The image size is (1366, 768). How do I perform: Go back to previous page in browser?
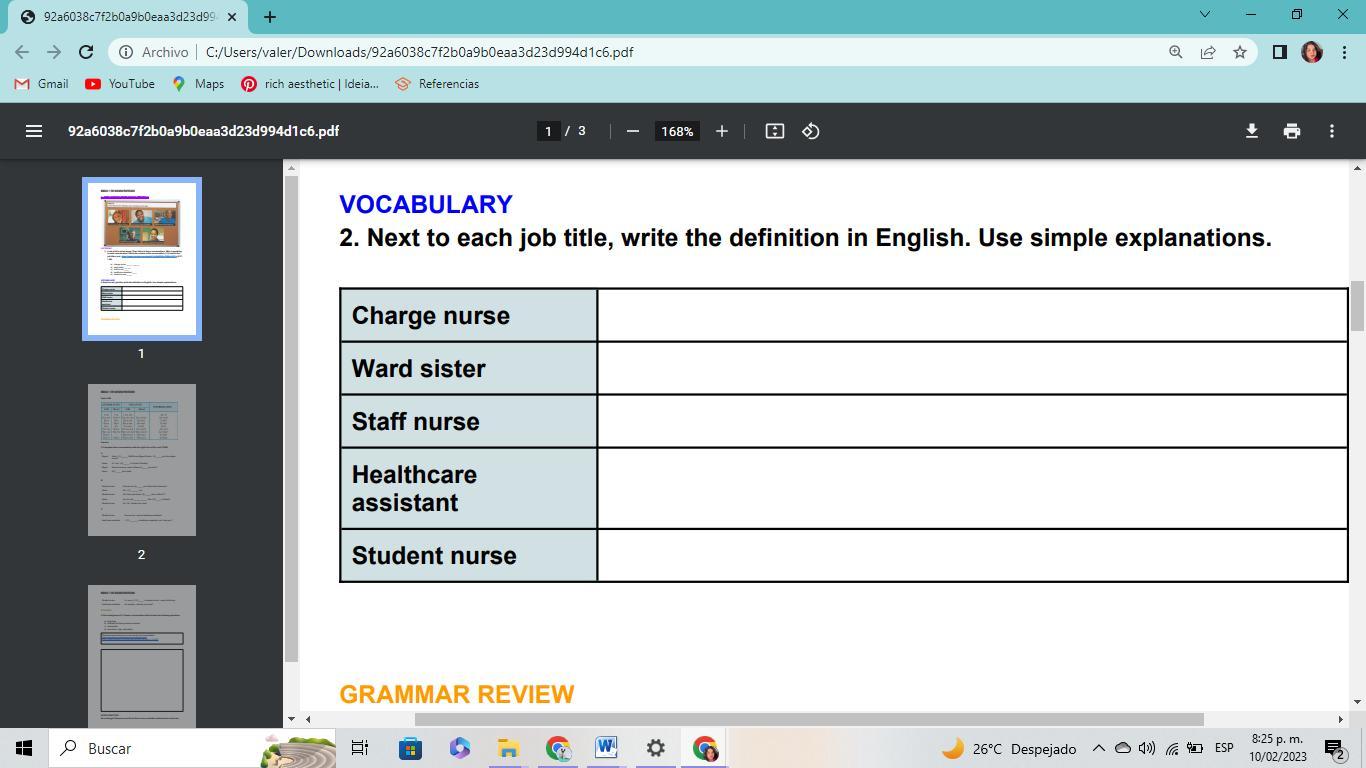[x=22, y=52]
